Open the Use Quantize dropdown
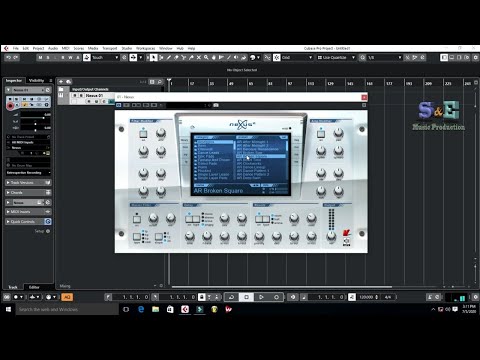This screenshot has height=360, width=480. pyautogui.click(x=336, y=57)
